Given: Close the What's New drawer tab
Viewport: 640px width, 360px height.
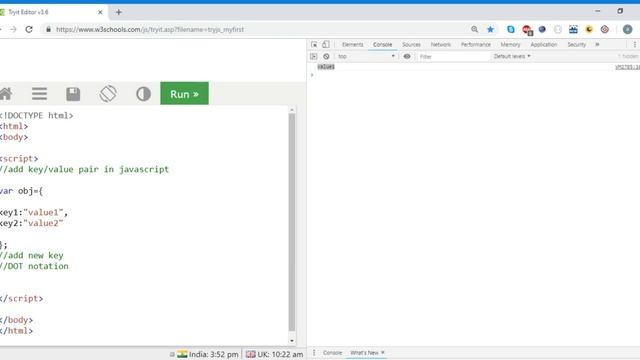Looking at the screenshot, I should click(382, 352).
